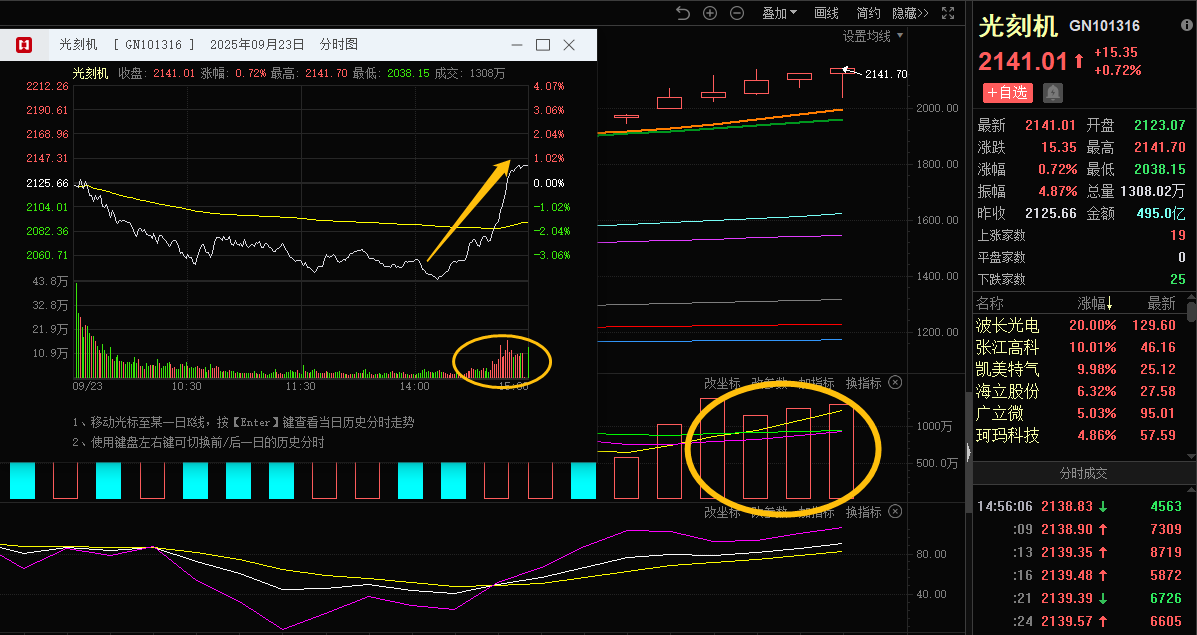Close the lower oscillator indicator panel
The image size is (1197, 635).
[x=895, y=512]
